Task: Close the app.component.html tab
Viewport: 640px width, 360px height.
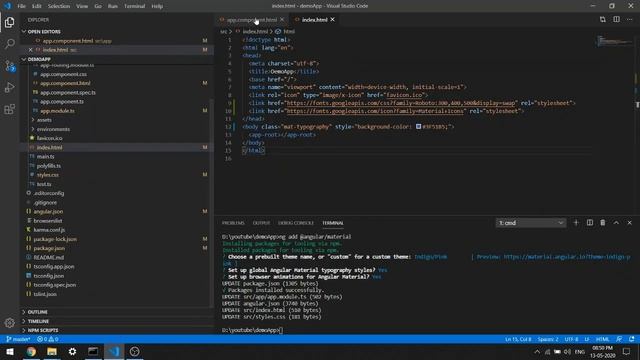Action: pyautogui.click(x=282, y=20)
